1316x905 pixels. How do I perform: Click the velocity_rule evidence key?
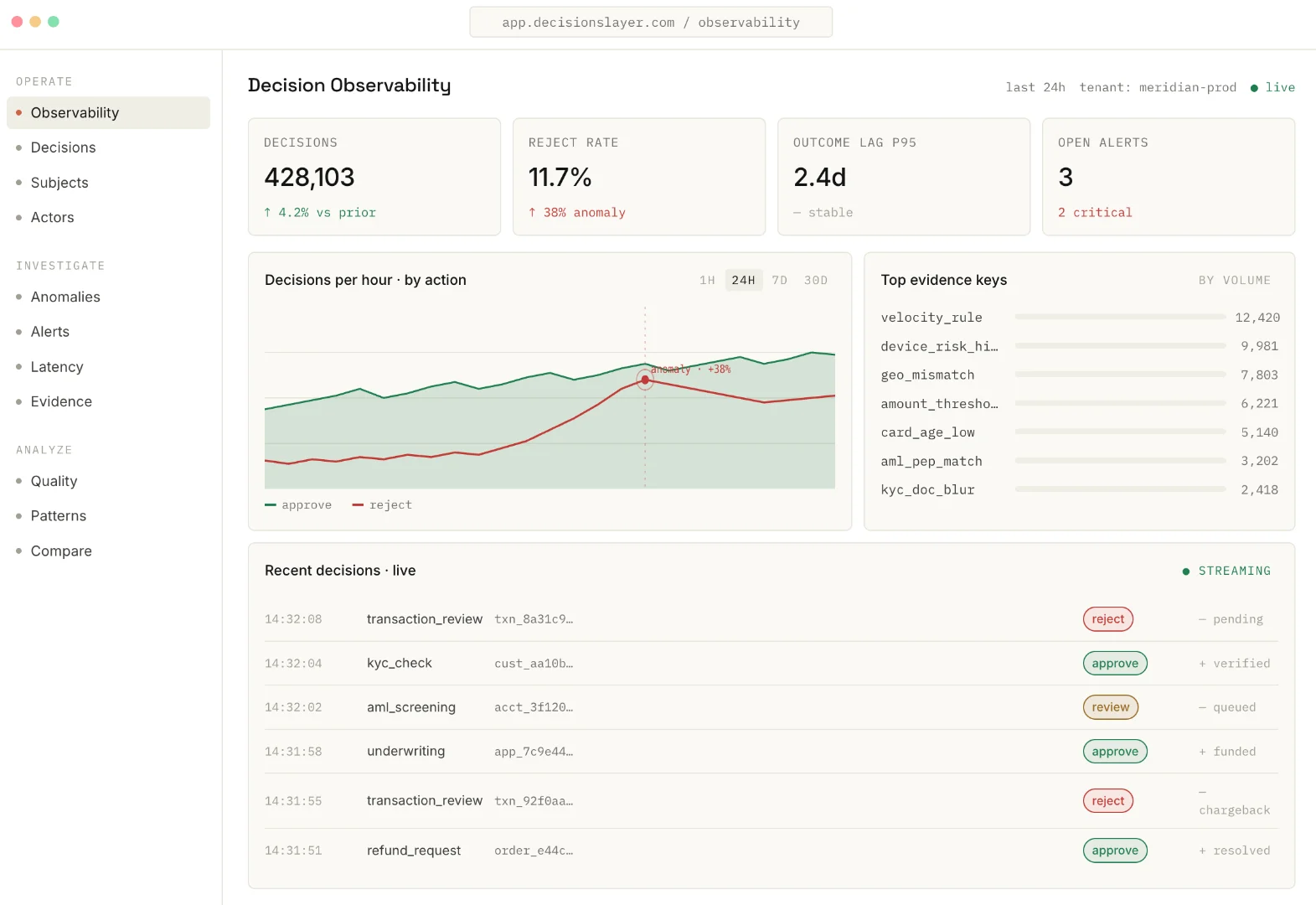point(932,318)
